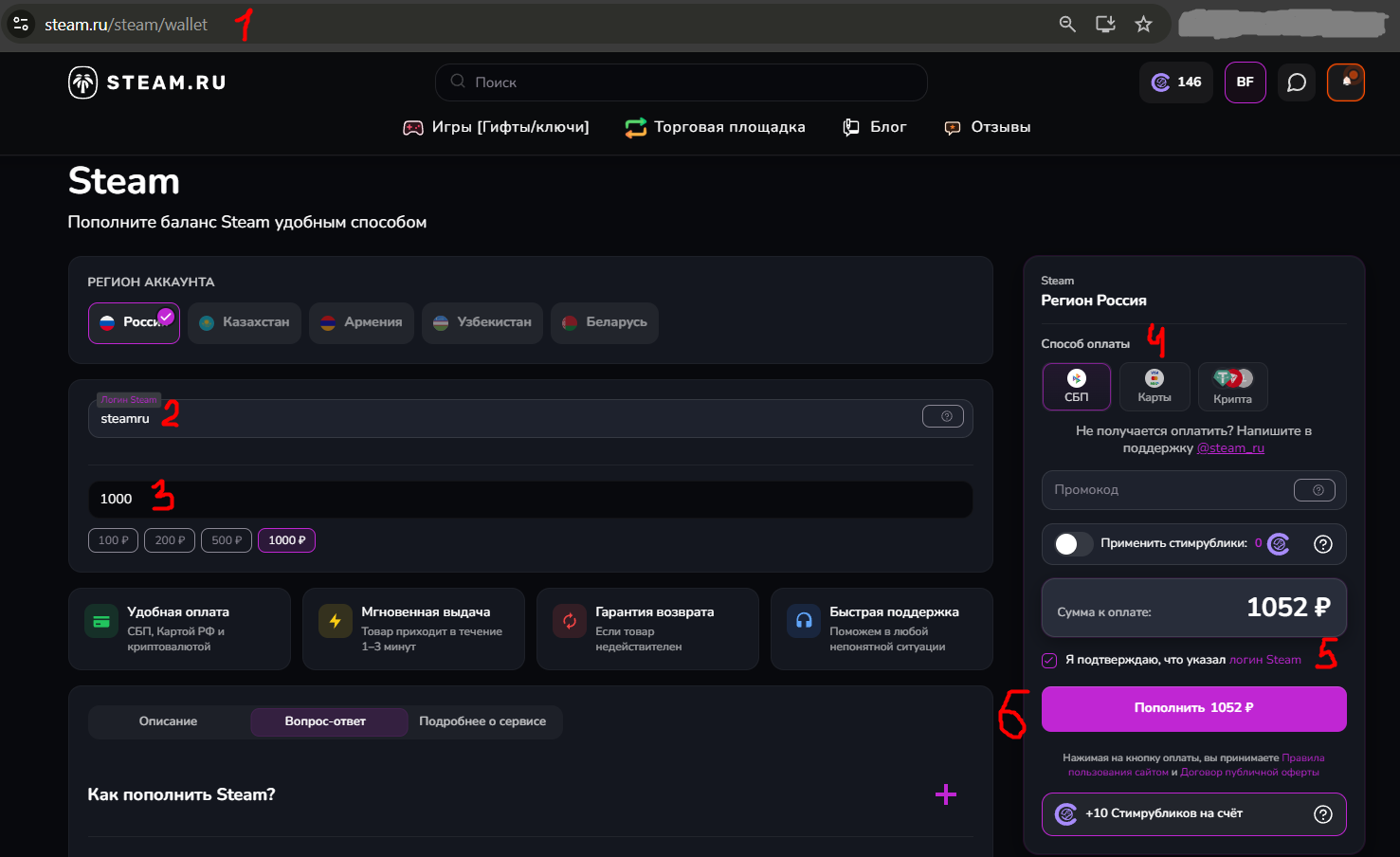
Task: Open Договор публичной оферты link
Action: click(x=1249, y=773)
